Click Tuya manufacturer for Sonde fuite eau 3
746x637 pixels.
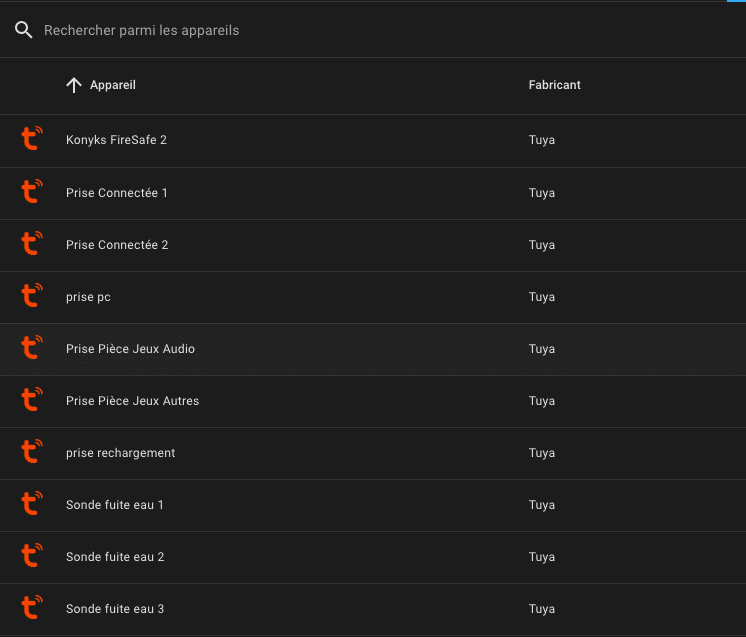(x=542, y=609)
